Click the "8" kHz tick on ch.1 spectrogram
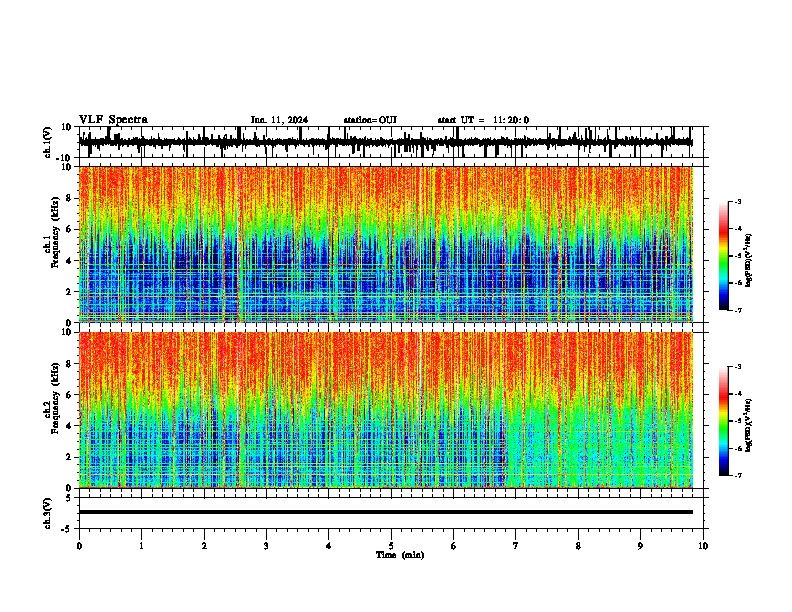The width and height of the screenshot is (792, 612). pos(70,198)
